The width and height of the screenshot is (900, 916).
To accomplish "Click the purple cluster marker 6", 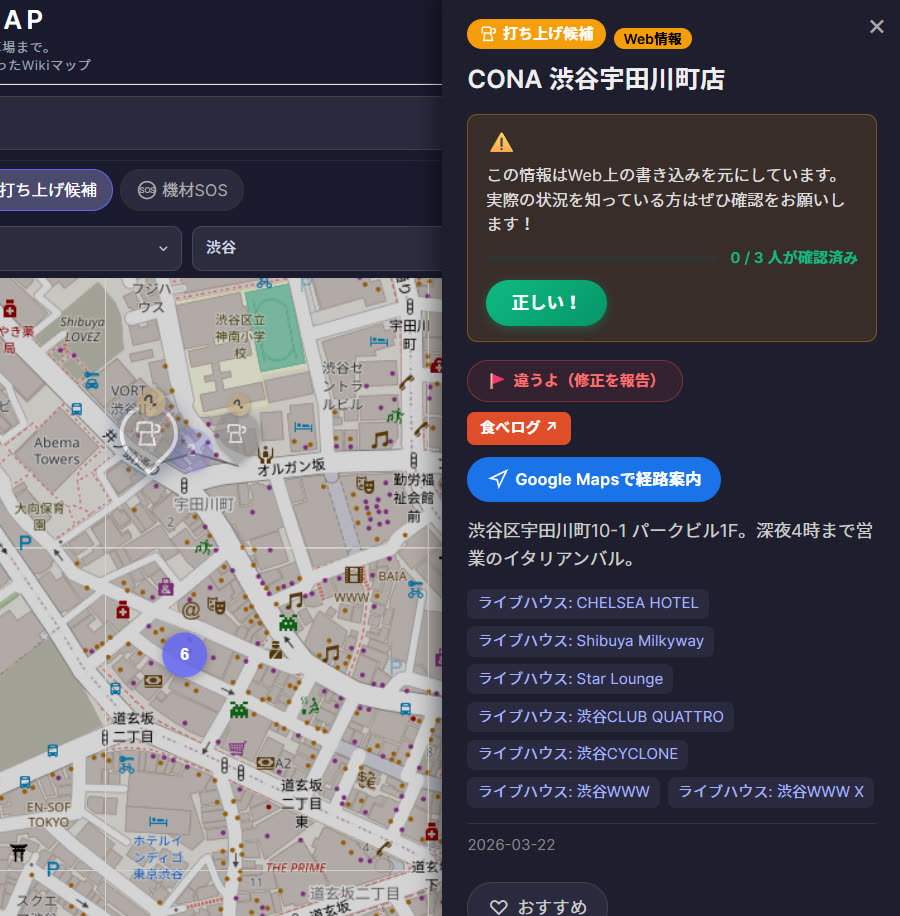I will point(185,654).
